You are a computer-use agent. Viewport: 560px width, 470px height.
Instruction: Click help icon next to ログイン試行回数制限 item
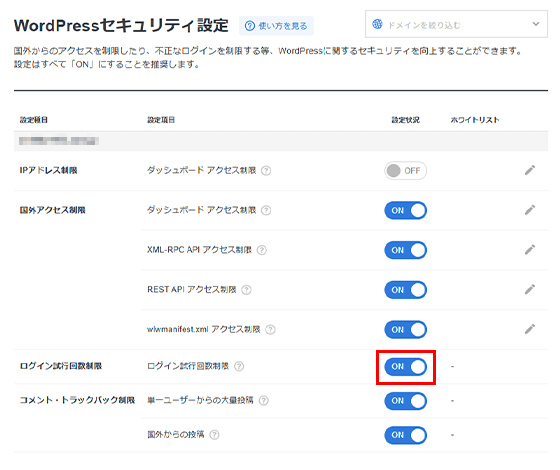[239, 366]
